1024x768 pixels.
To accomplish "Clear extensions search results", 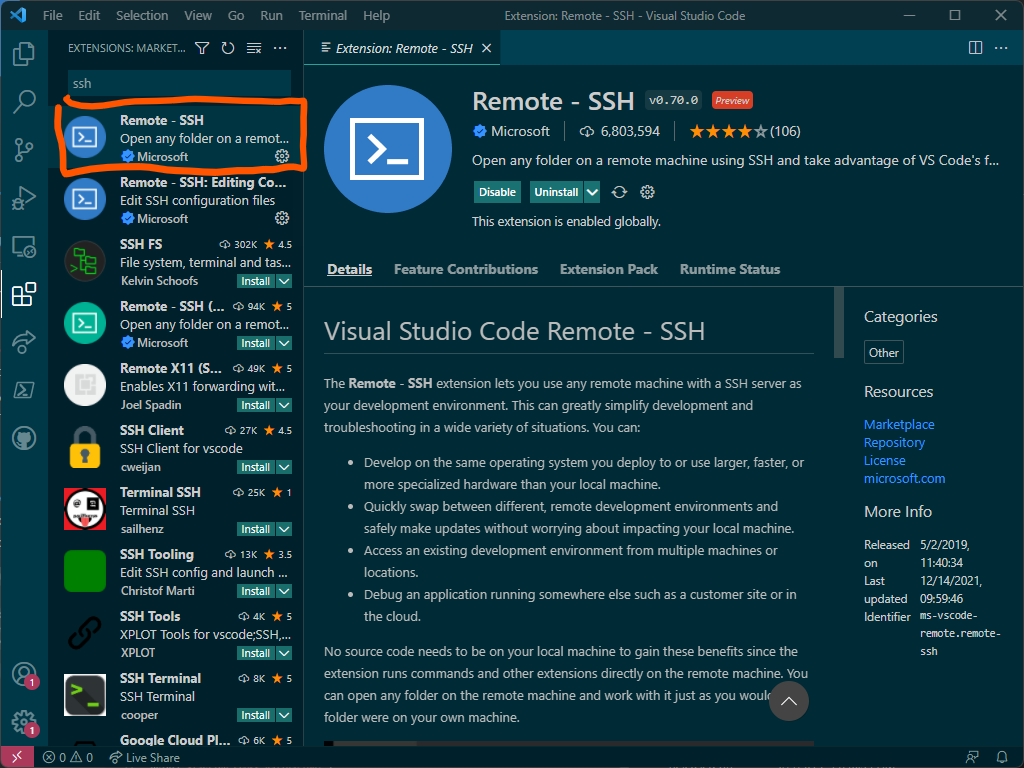I will [x=254, y=48].
